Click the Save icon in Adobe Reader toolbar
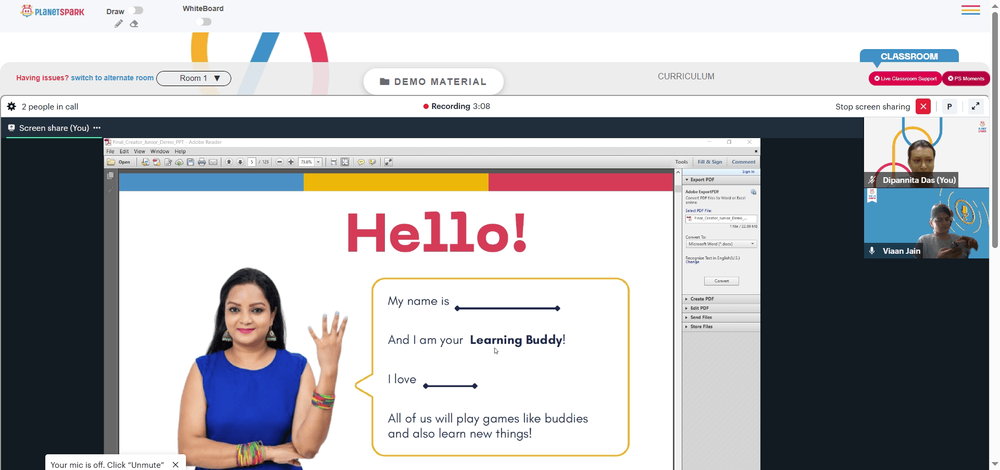 click(190, 162)
